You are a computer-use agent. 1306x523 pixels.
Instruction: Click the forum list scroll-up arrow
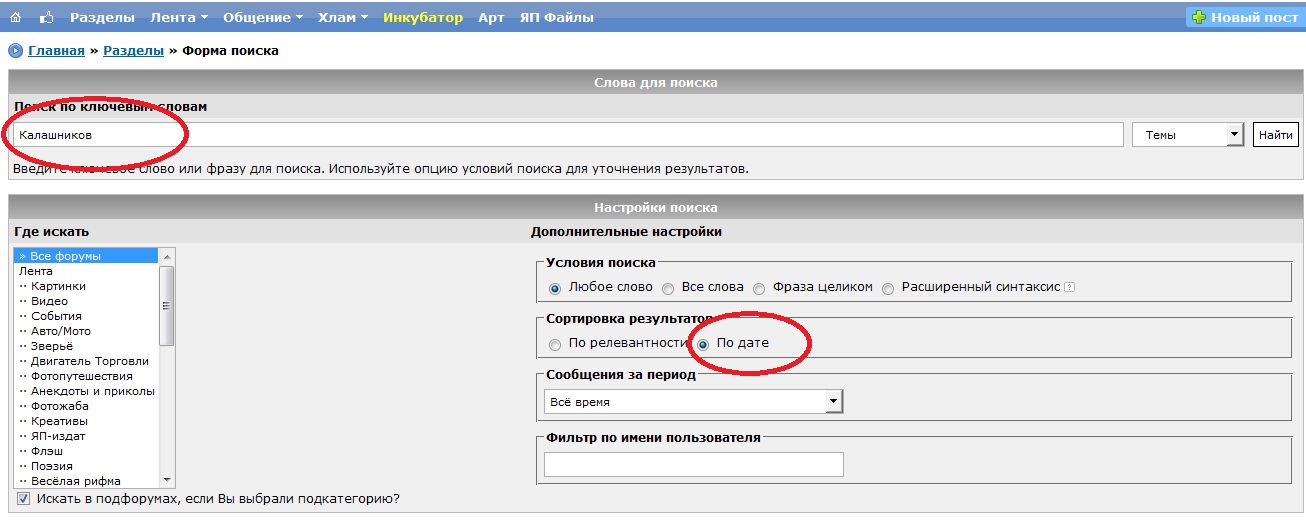167,256
